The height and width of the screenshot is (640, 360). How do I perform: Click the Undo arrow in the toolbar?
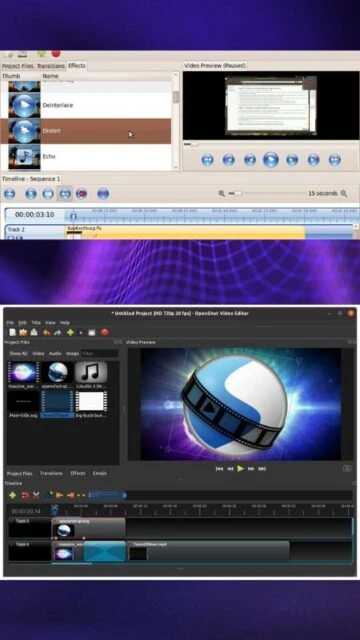(x=47, y=333)
